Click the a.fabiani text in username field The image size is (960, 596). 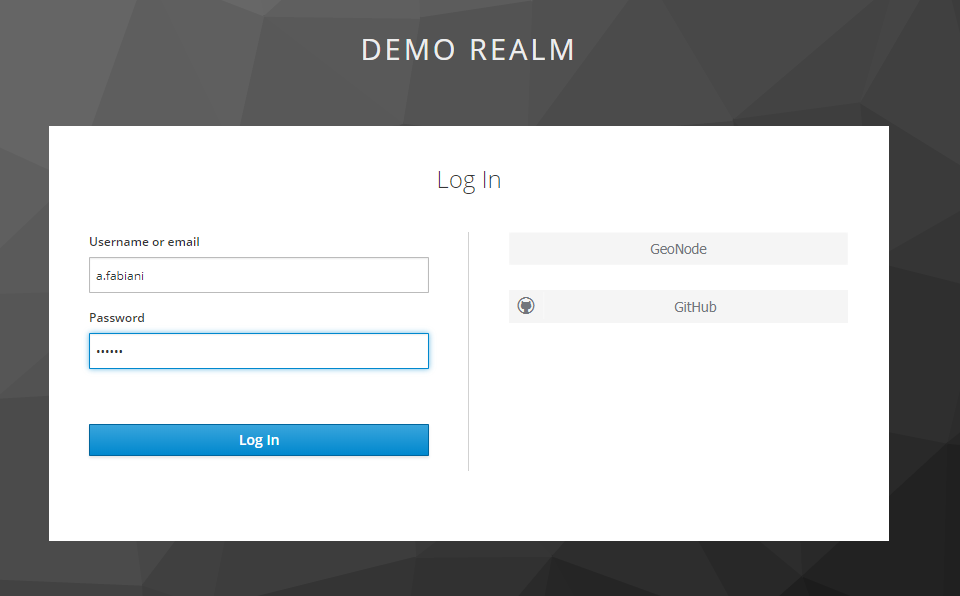pyautogui.click(x=121, y=275)
